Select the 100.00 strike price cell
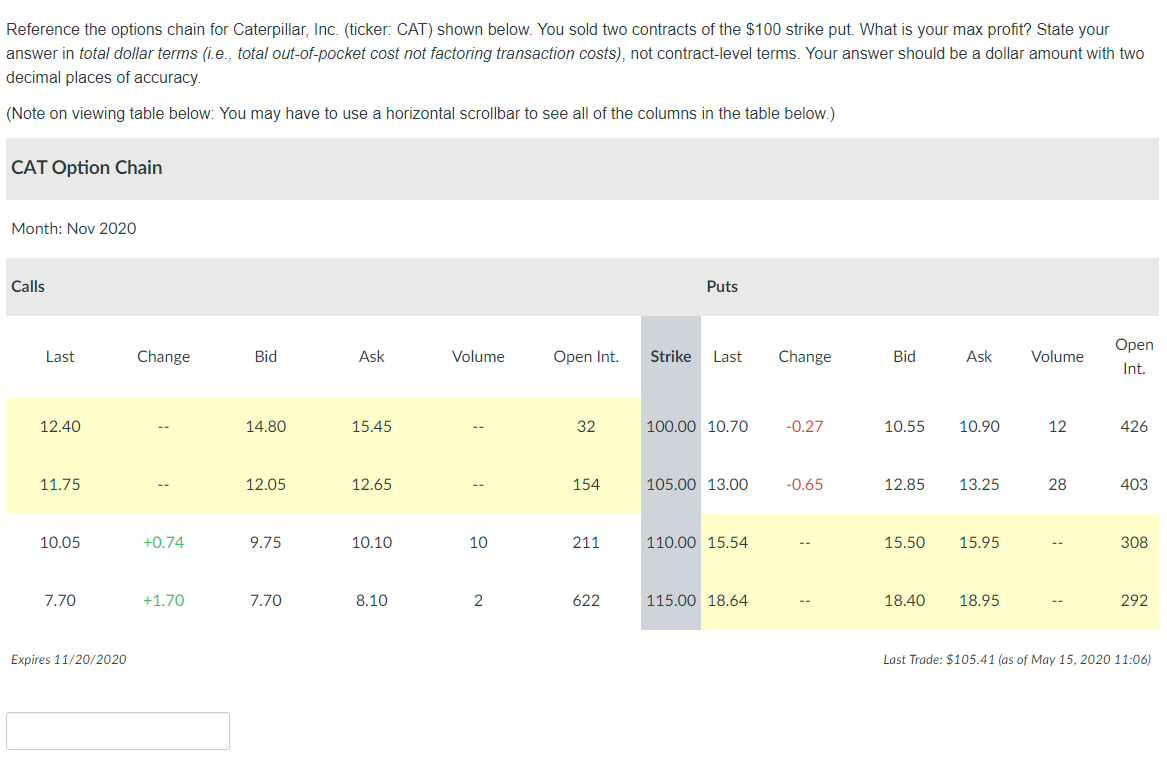Viewport: 1167px width, 768px height. [670, 426]
